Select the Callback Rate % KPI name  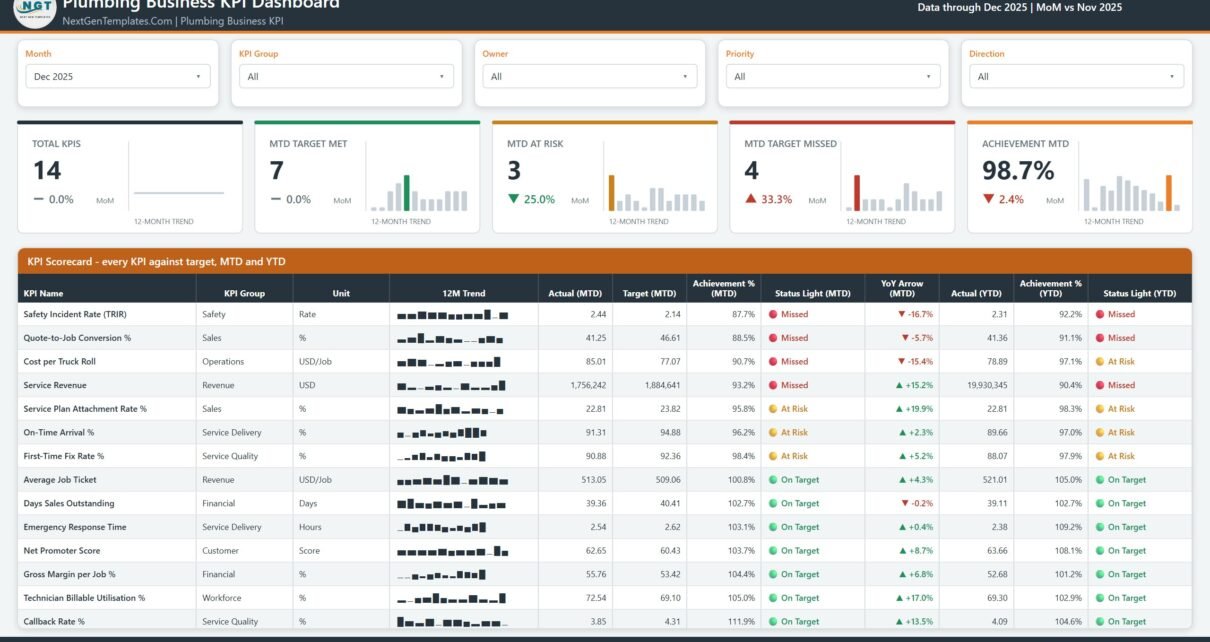coord(54,622)
